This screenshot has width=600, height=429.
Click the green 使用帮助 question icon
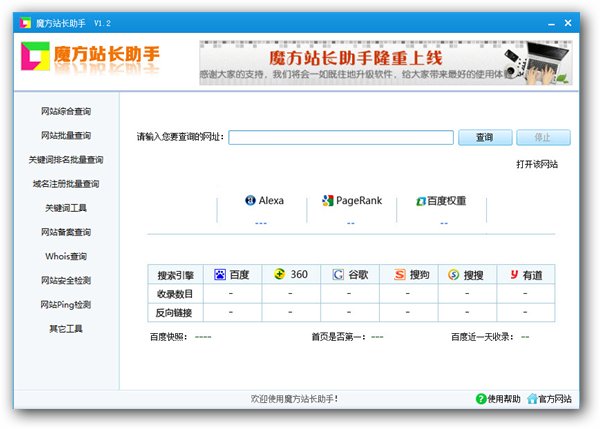(481, 399)
